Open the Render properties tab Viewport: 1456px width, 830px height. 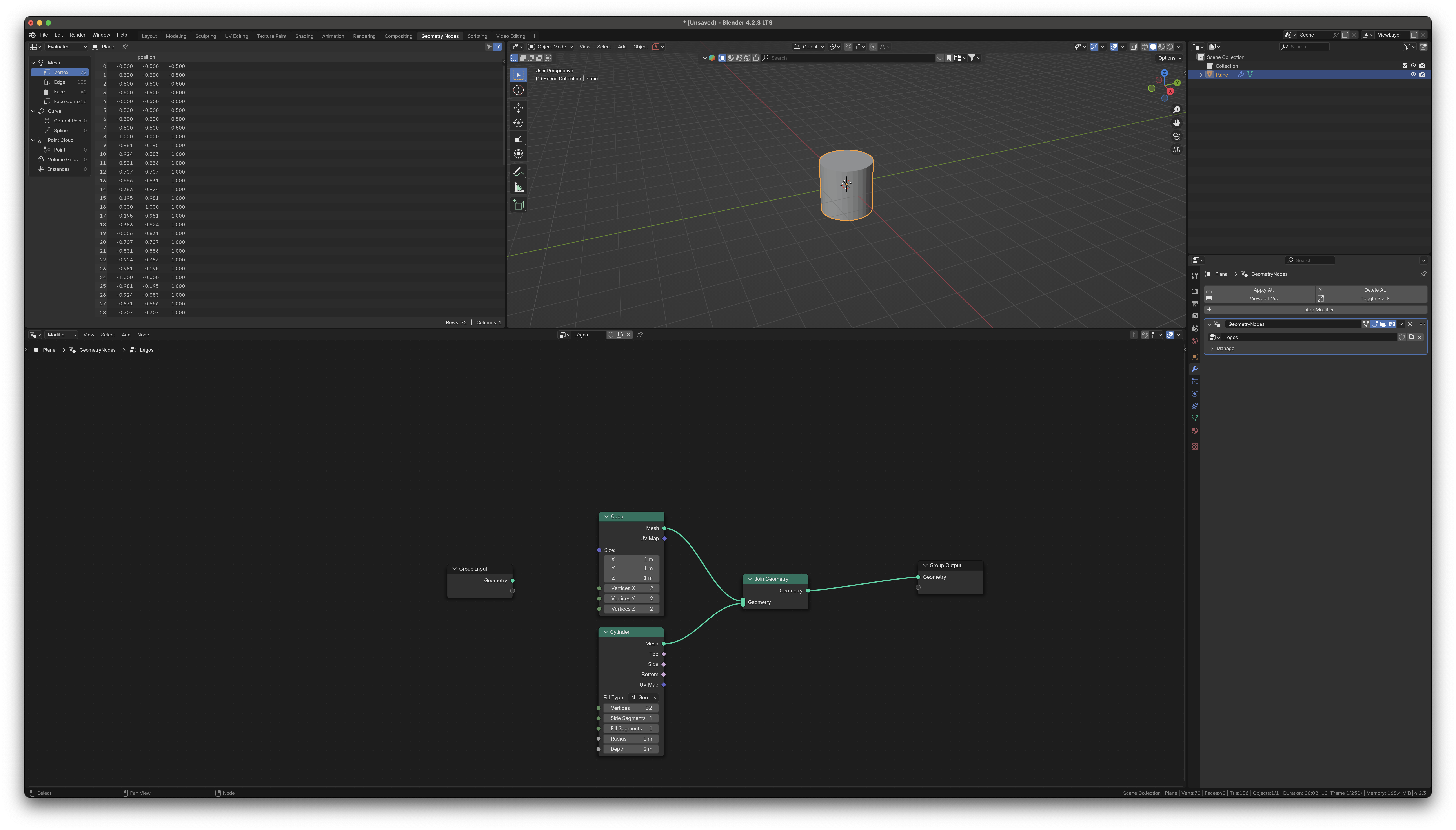click(x=1194, y=291)
